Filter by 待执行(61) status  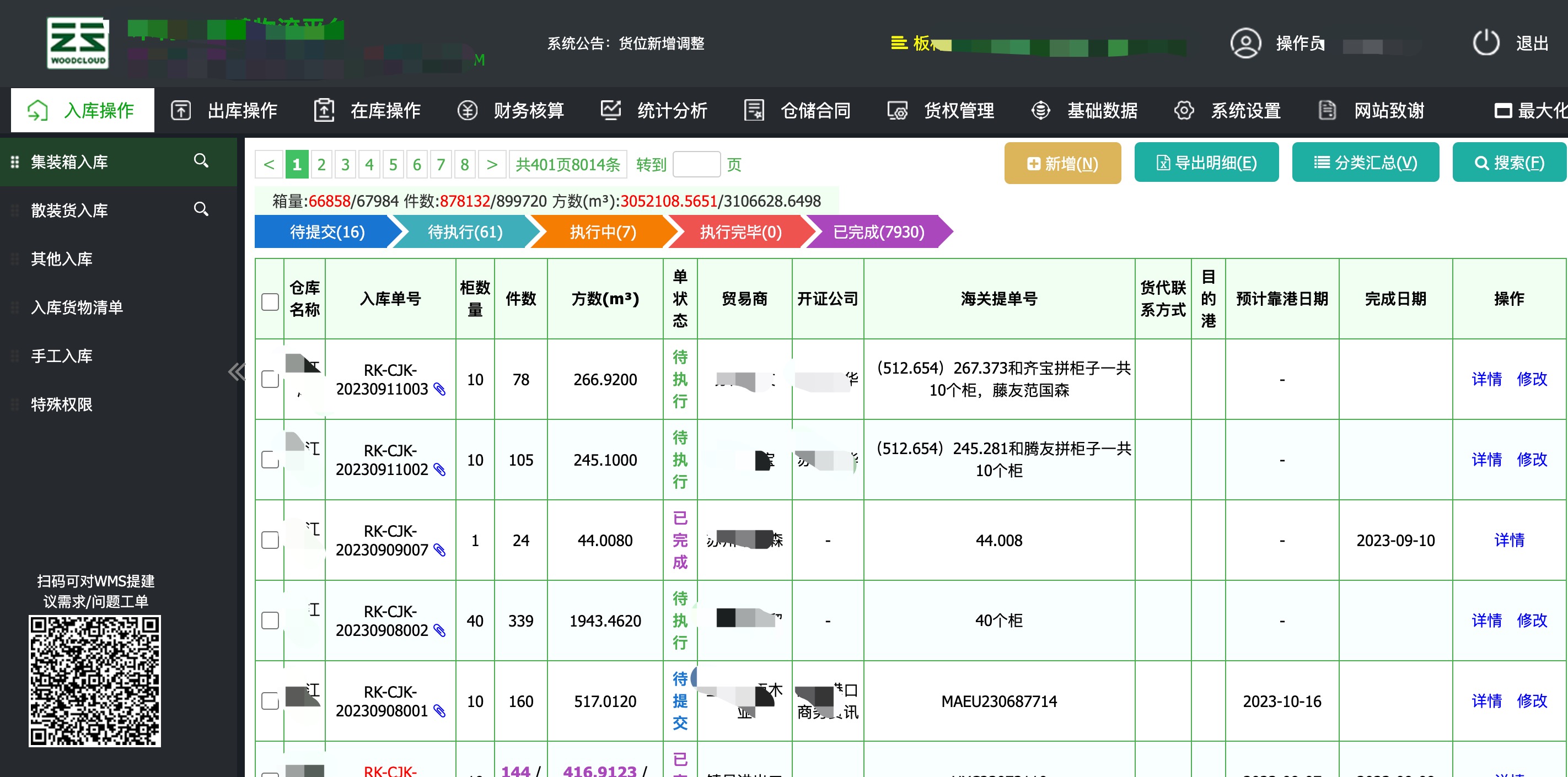click(x=466, y=232)
